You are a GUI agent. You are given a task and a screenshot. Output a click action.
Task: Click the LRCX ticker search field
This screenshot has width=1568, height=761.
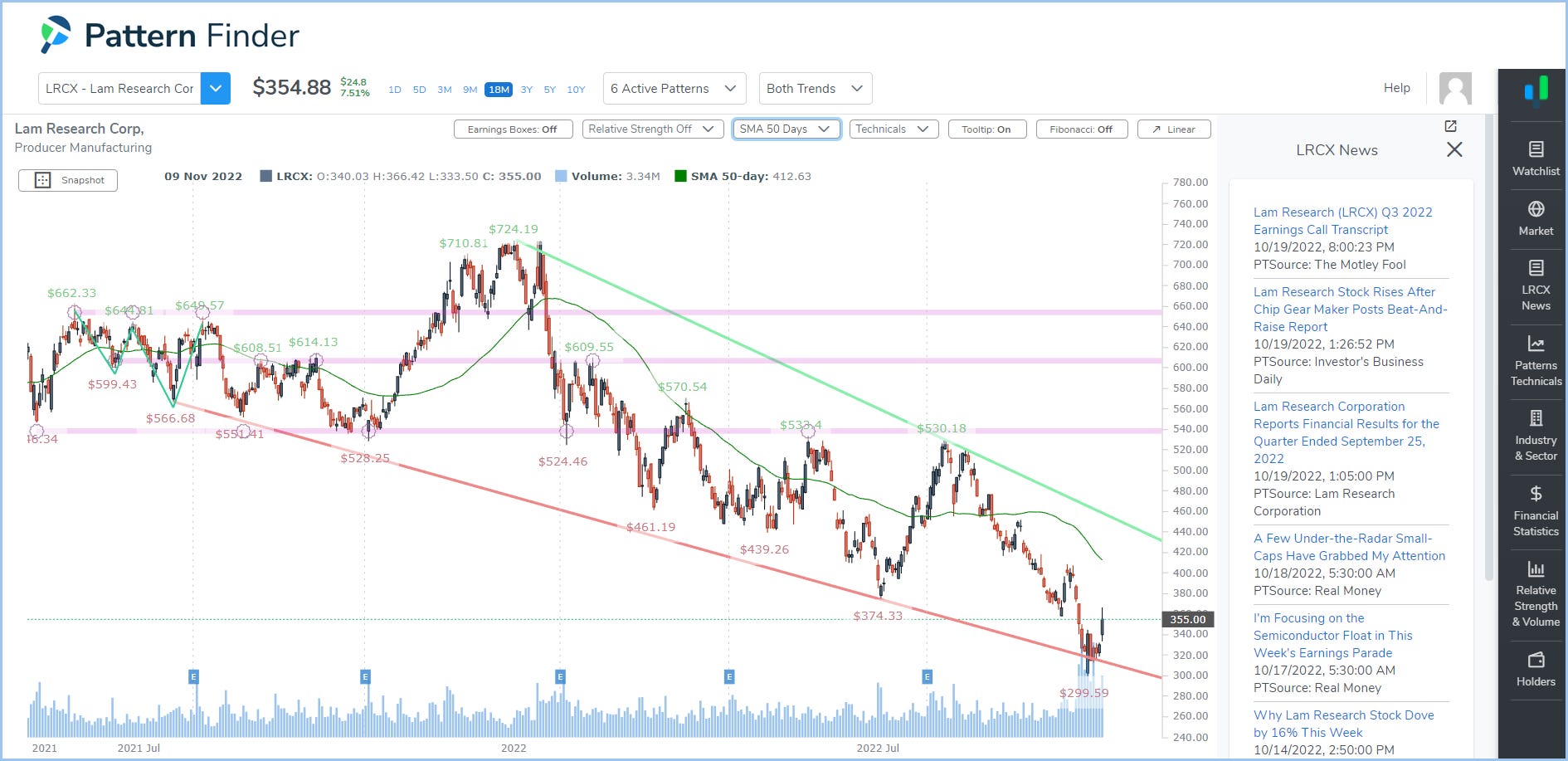coord(119,89)
